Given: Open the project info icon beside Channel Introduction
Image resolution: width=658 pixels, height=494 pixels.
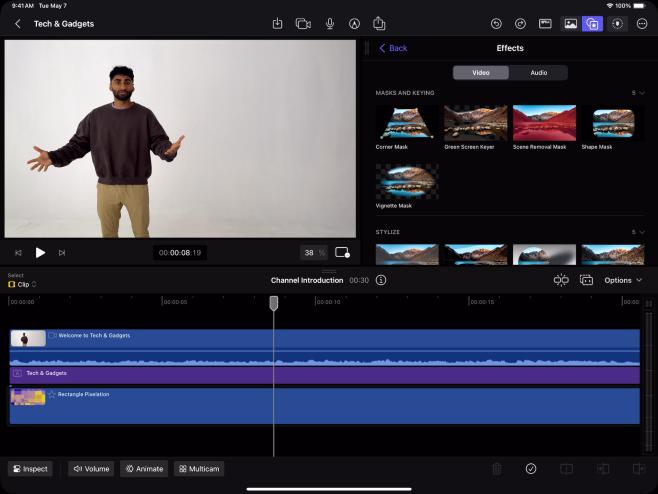Looking at the screenshot, I should [381, 280].
